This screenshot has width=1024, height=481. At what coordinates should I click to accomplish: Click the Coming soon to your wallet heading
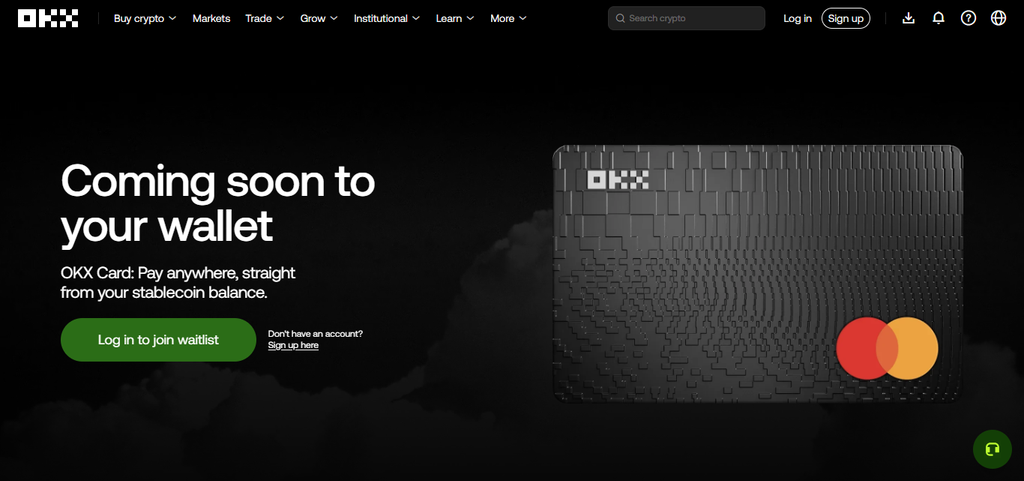coord(218,204)
